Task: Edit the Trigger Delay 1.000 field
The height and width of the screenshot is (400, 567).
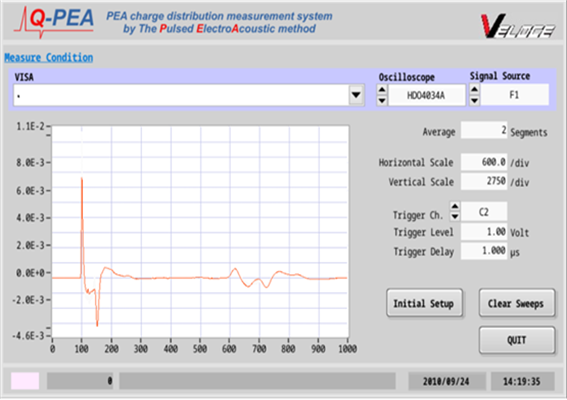Action: pyautogui.click(x=484, y=251)
